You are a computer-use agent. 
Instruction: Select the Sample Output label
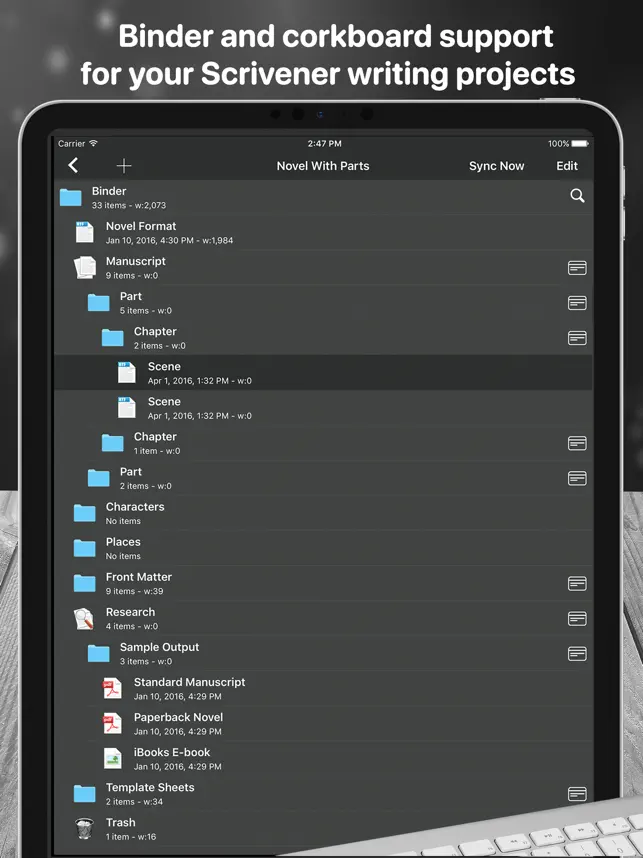[159, 647]
